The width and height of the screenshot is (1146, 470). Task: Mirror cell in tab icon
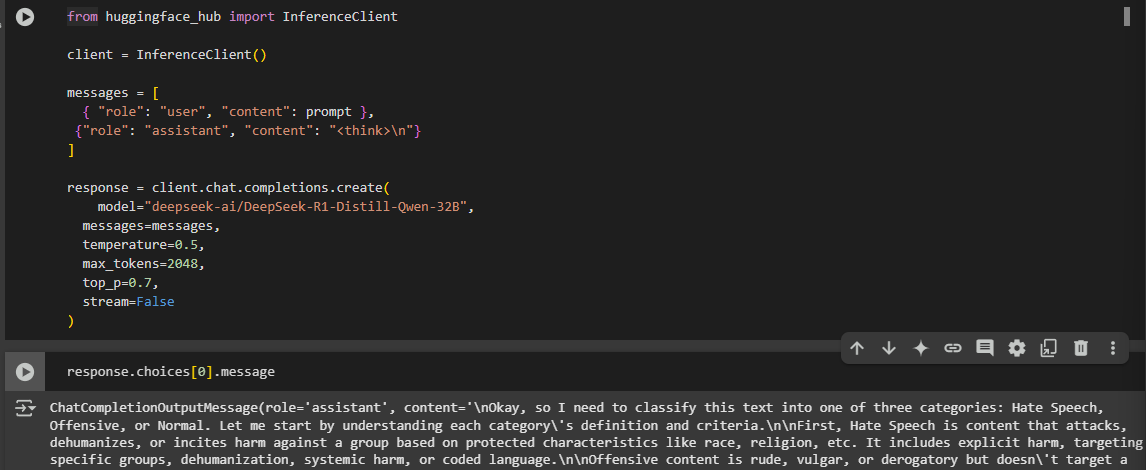pyautogui.click(x=1049, y=348)
